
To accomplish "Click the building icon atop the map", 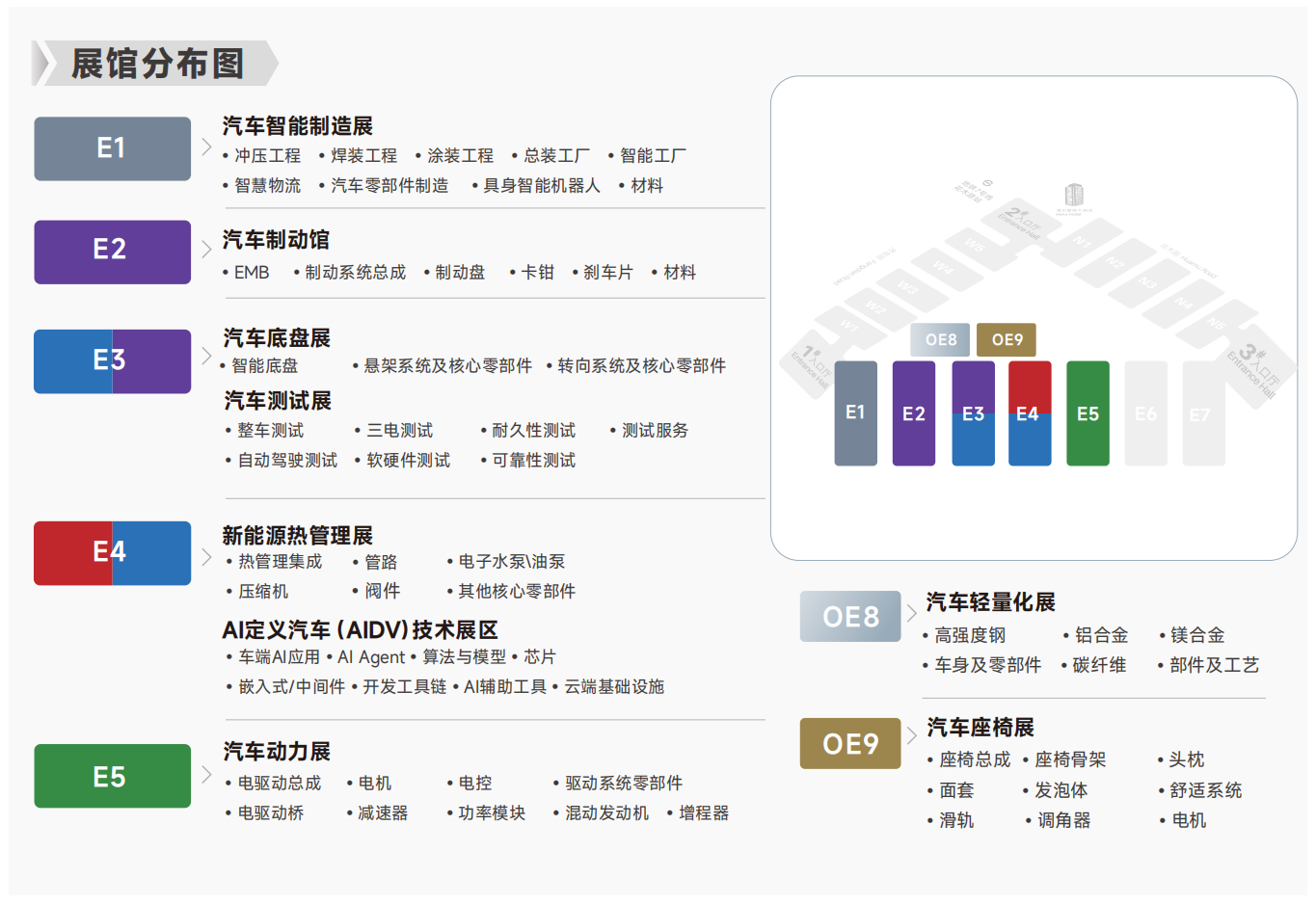I will point(1074,194).
